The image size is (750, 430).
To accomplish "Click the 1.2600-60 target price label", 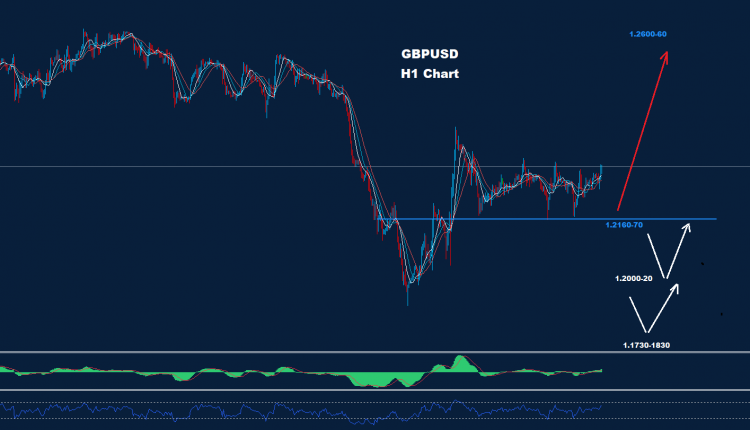I will [x=648, y=35].
